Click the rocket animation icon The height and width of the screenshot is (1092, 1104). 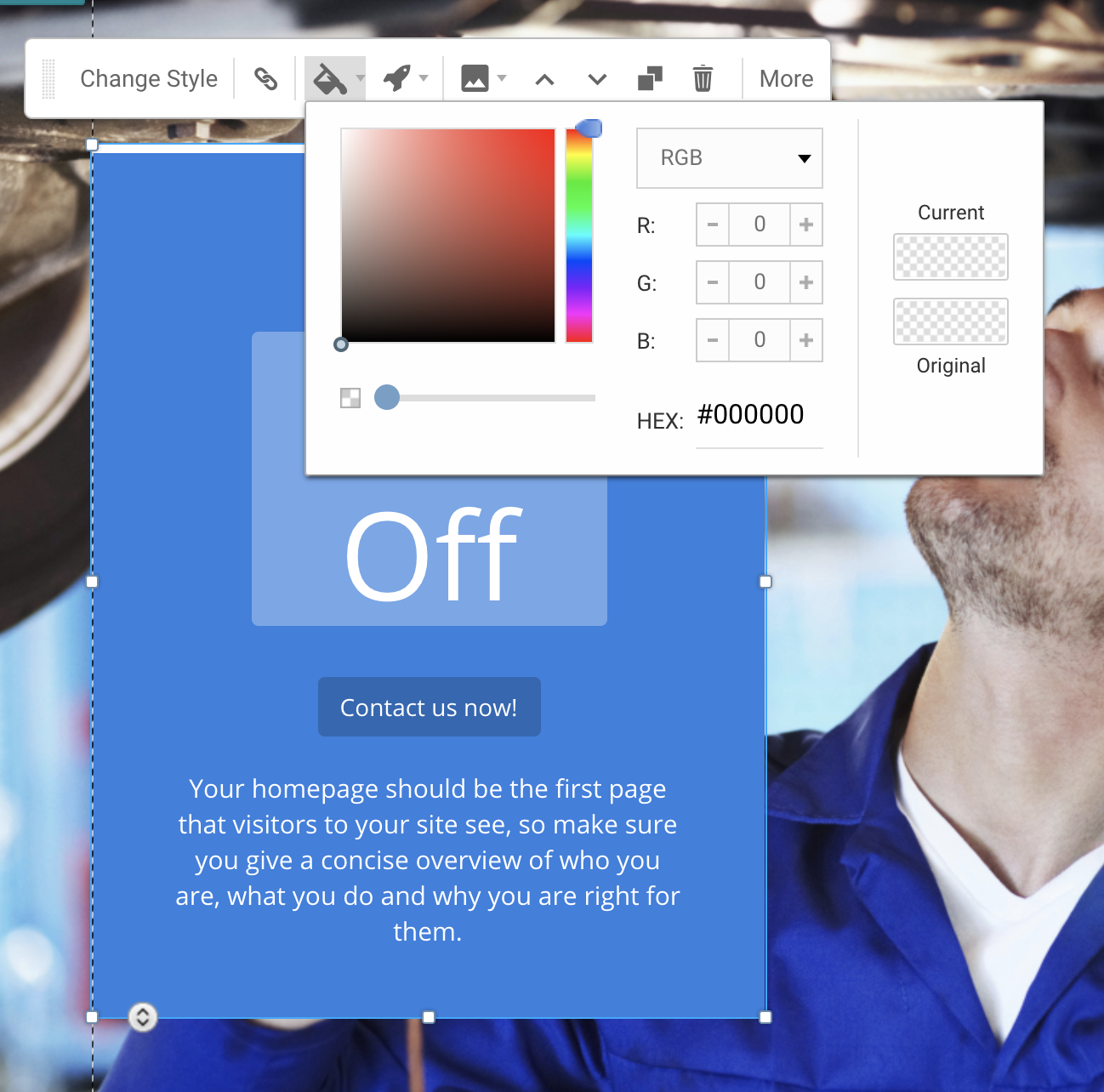tap(396, 79)
